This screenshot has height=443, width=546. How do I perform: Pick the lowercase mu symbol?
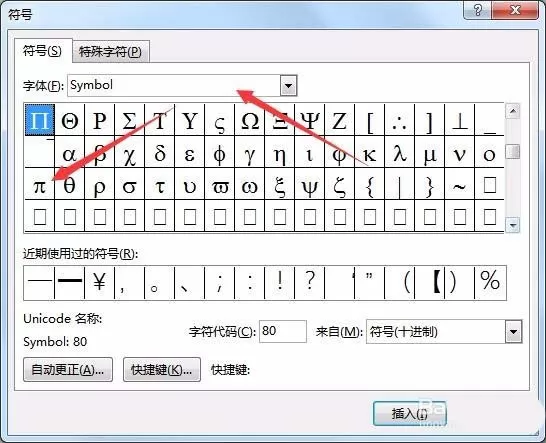coord(430,152)
